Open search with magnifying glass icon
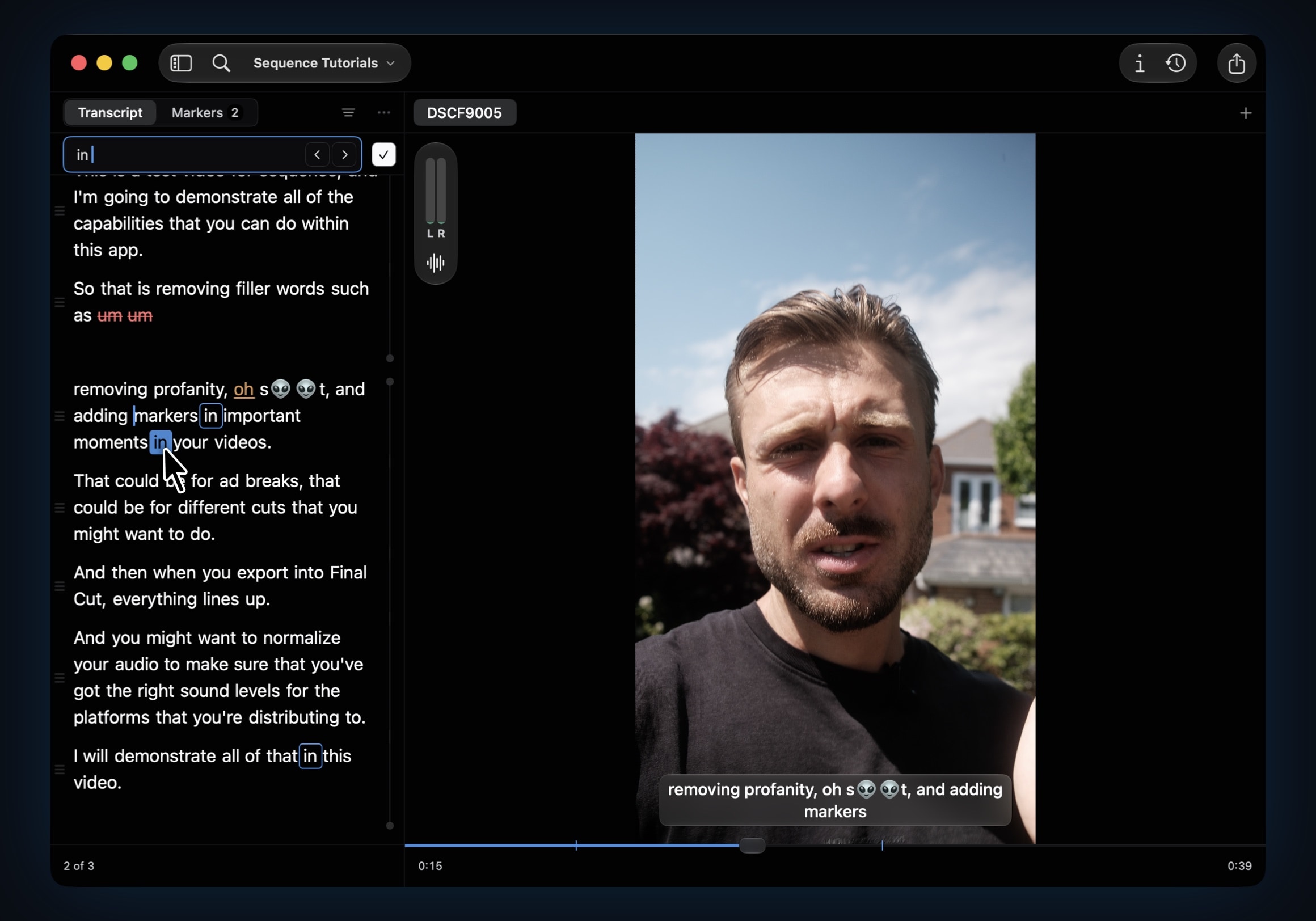The image size is (1316, 921). coord(221,63)
